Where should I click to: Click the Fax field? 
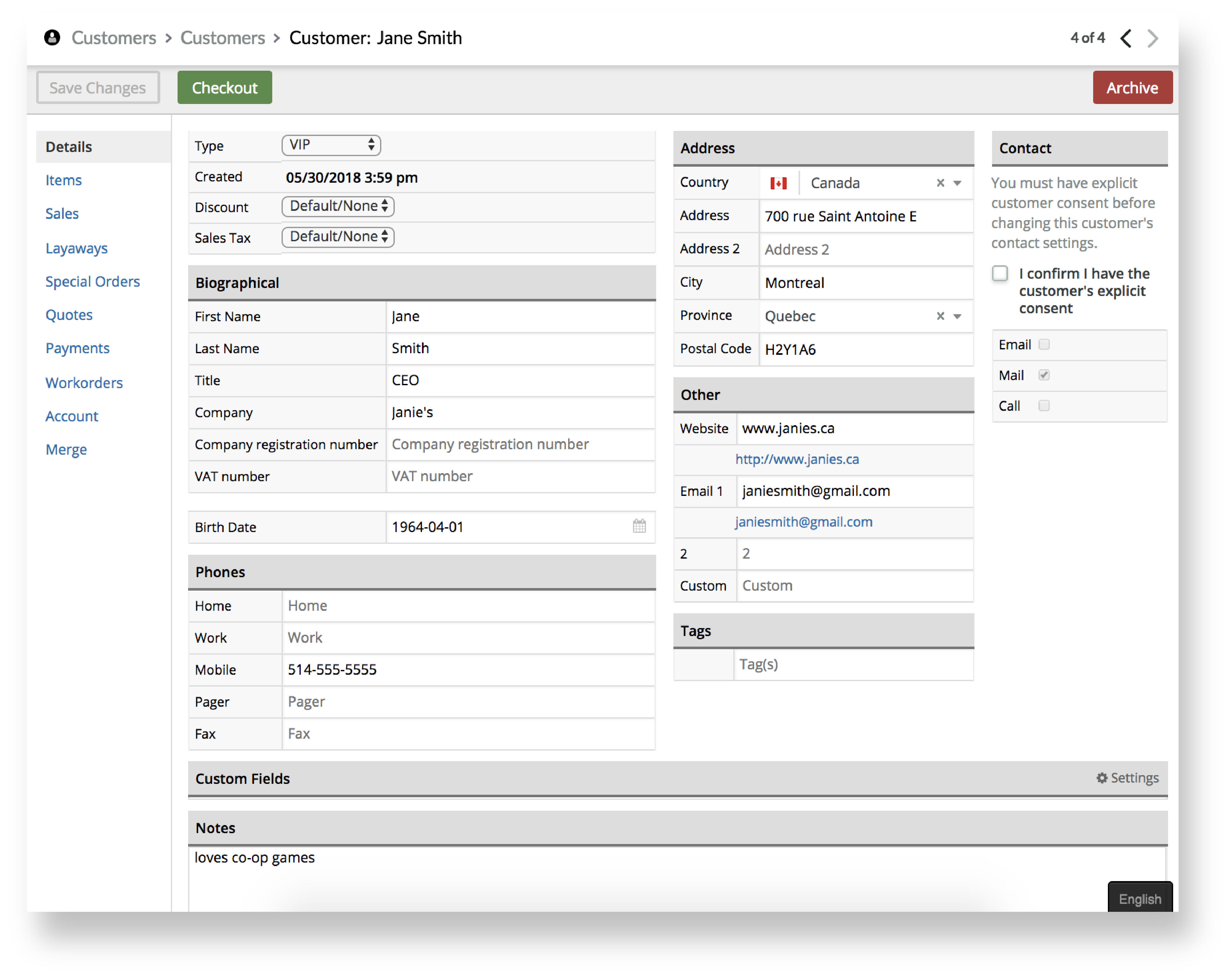tap(469, 734)
